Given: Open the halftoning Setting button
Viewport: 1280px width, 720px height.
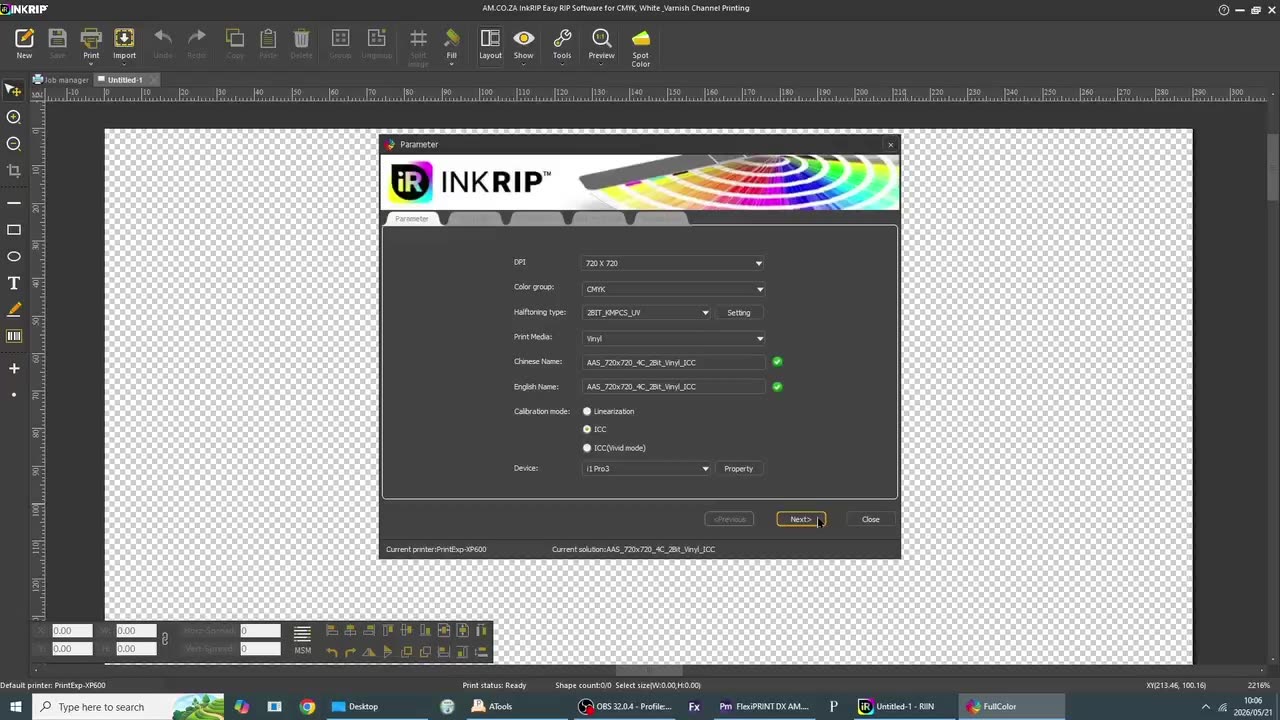Looking at the screenshot, I should pyautogui.click(x=739, y=313).
